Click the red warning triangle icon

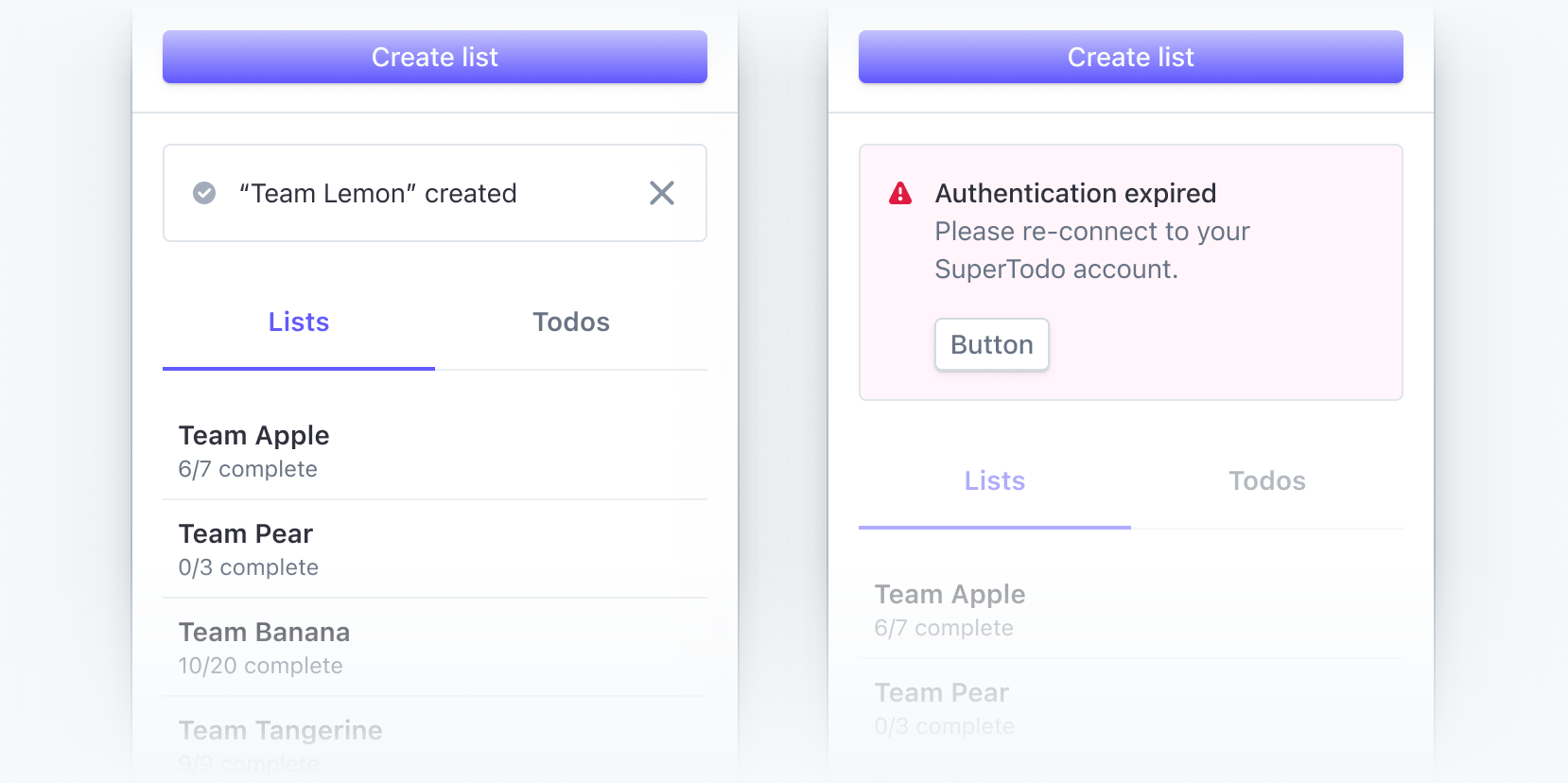(901, 192)
